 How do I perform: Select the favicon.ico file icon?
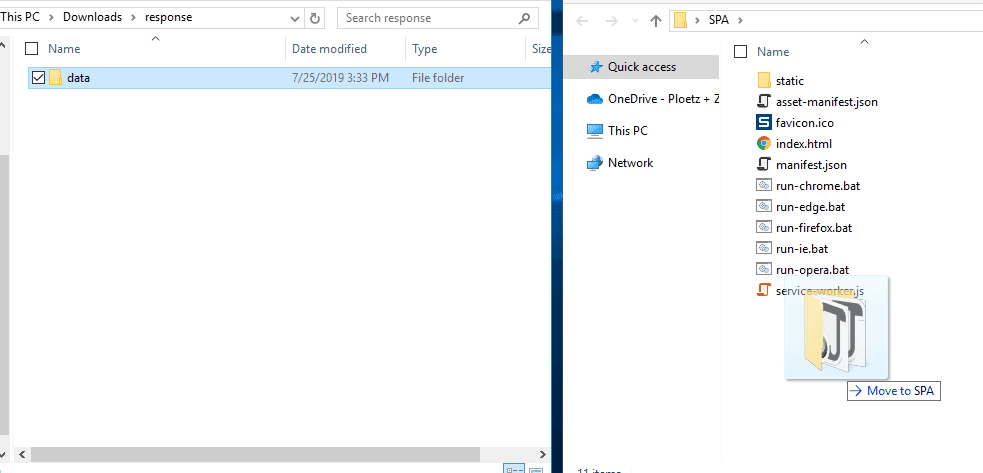[764, 123]
